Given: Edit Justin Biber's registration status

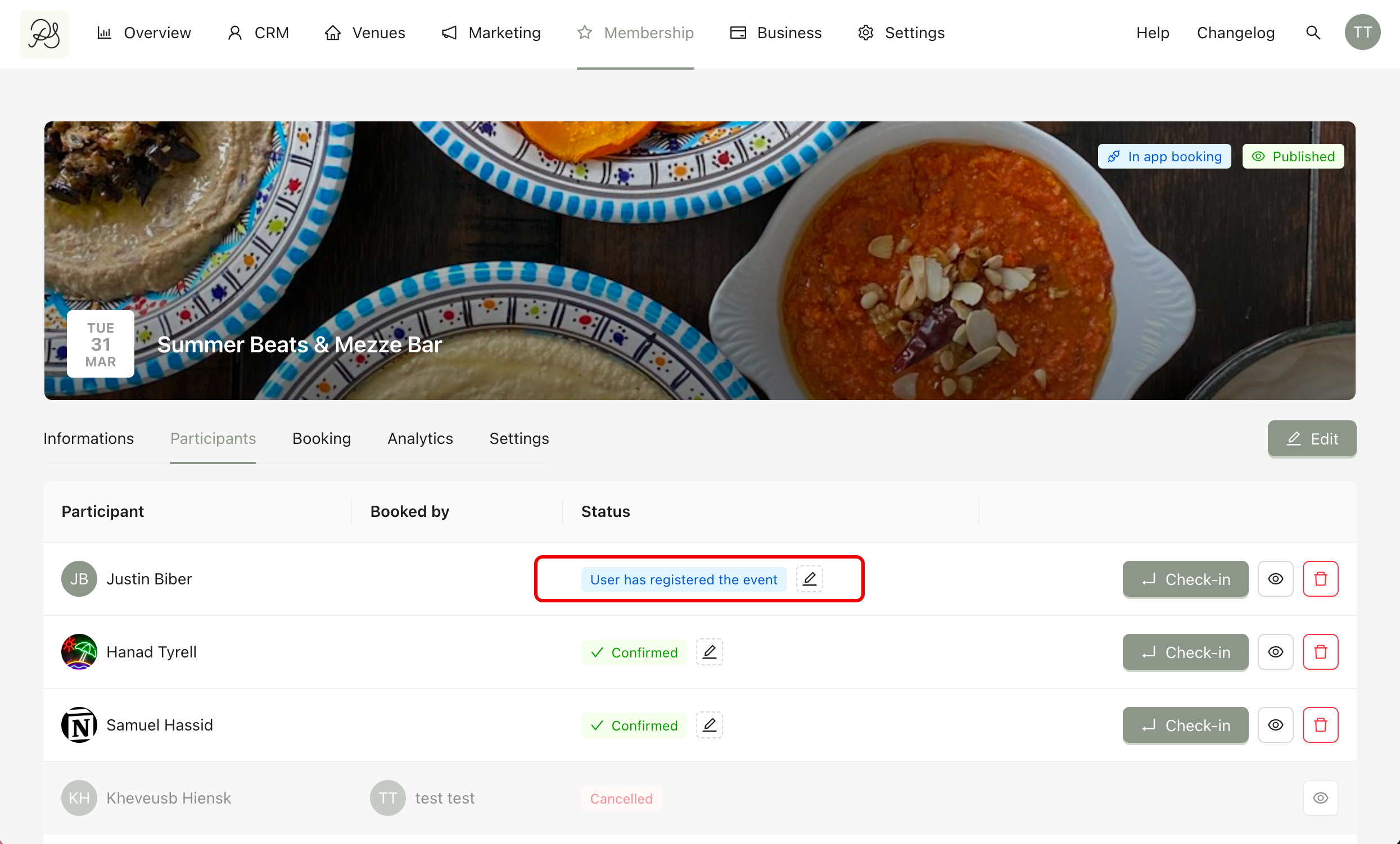Looking at the screenshot, I should [809, 579].
